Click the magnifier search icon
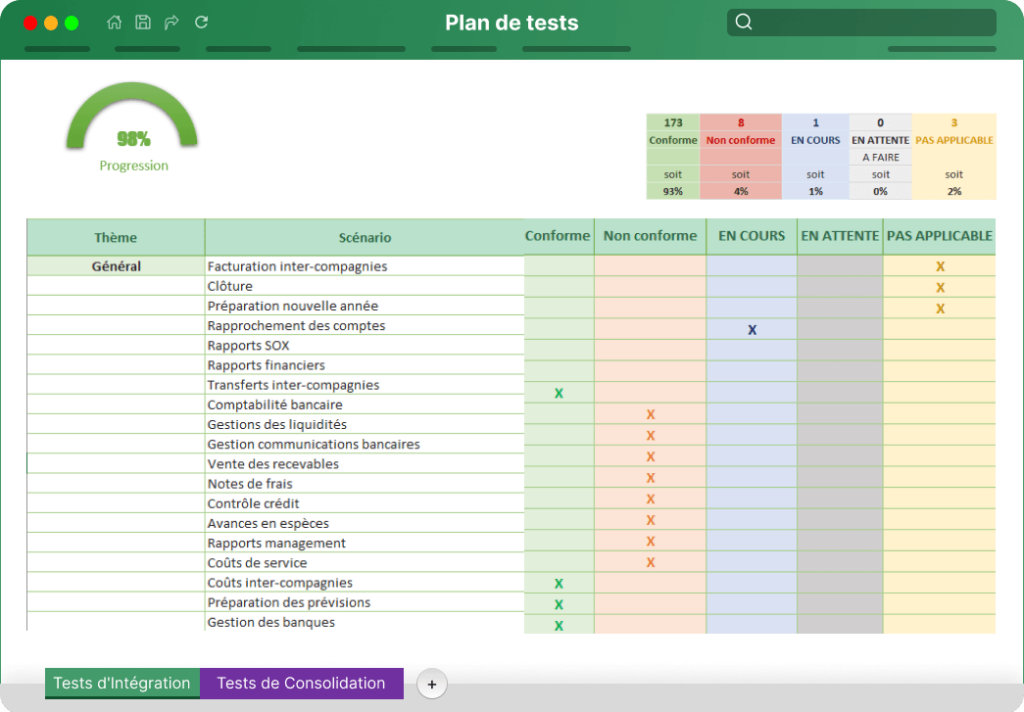The image size is (1024, 712). point(744,22)
